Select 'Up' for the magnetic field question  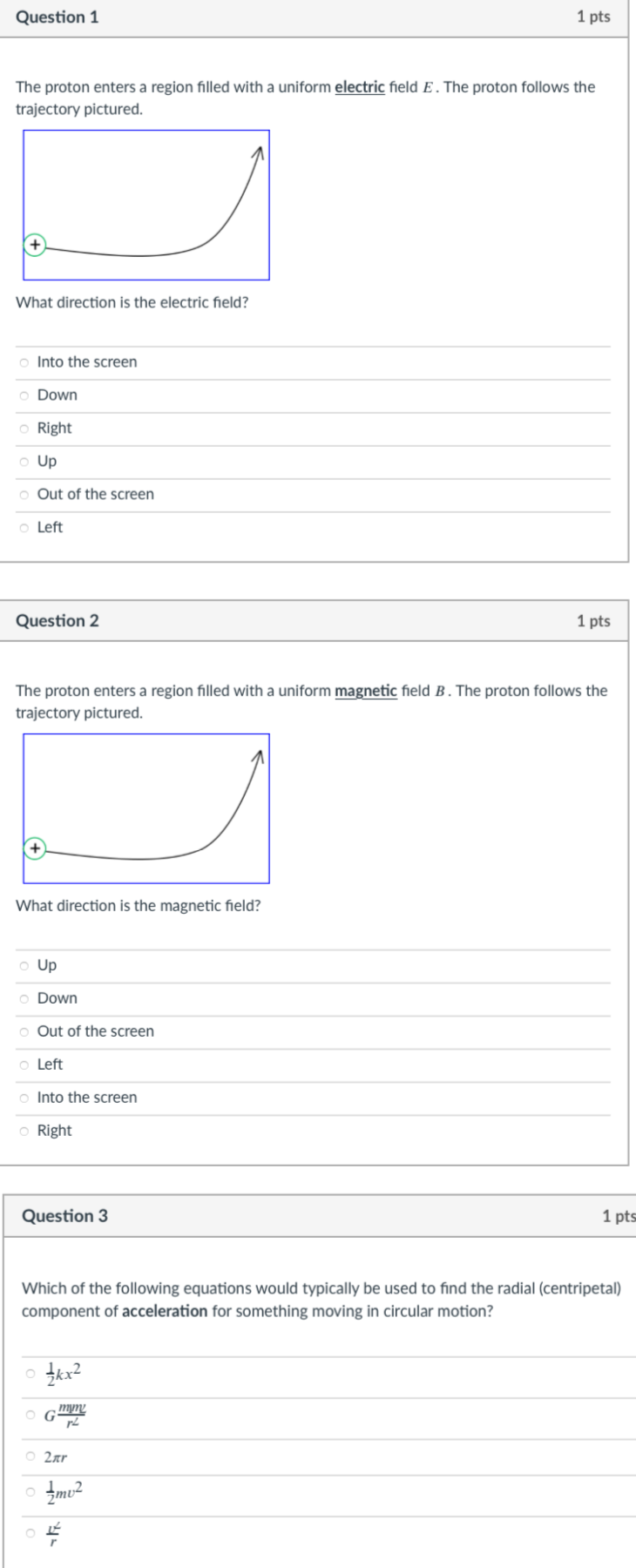click(24, 965)
